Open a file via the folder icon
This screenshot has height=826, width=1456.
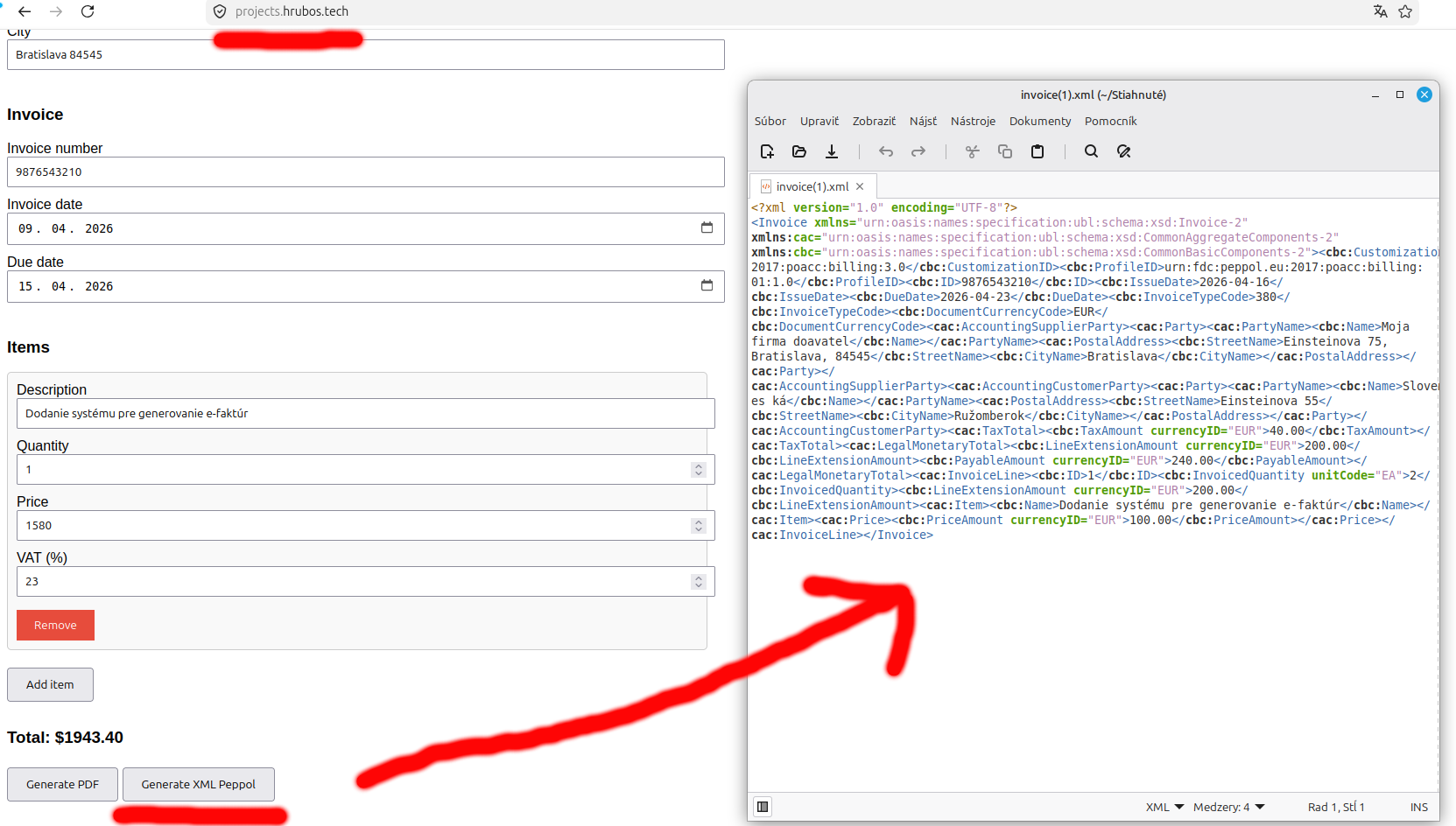click(x=799, y=151)
